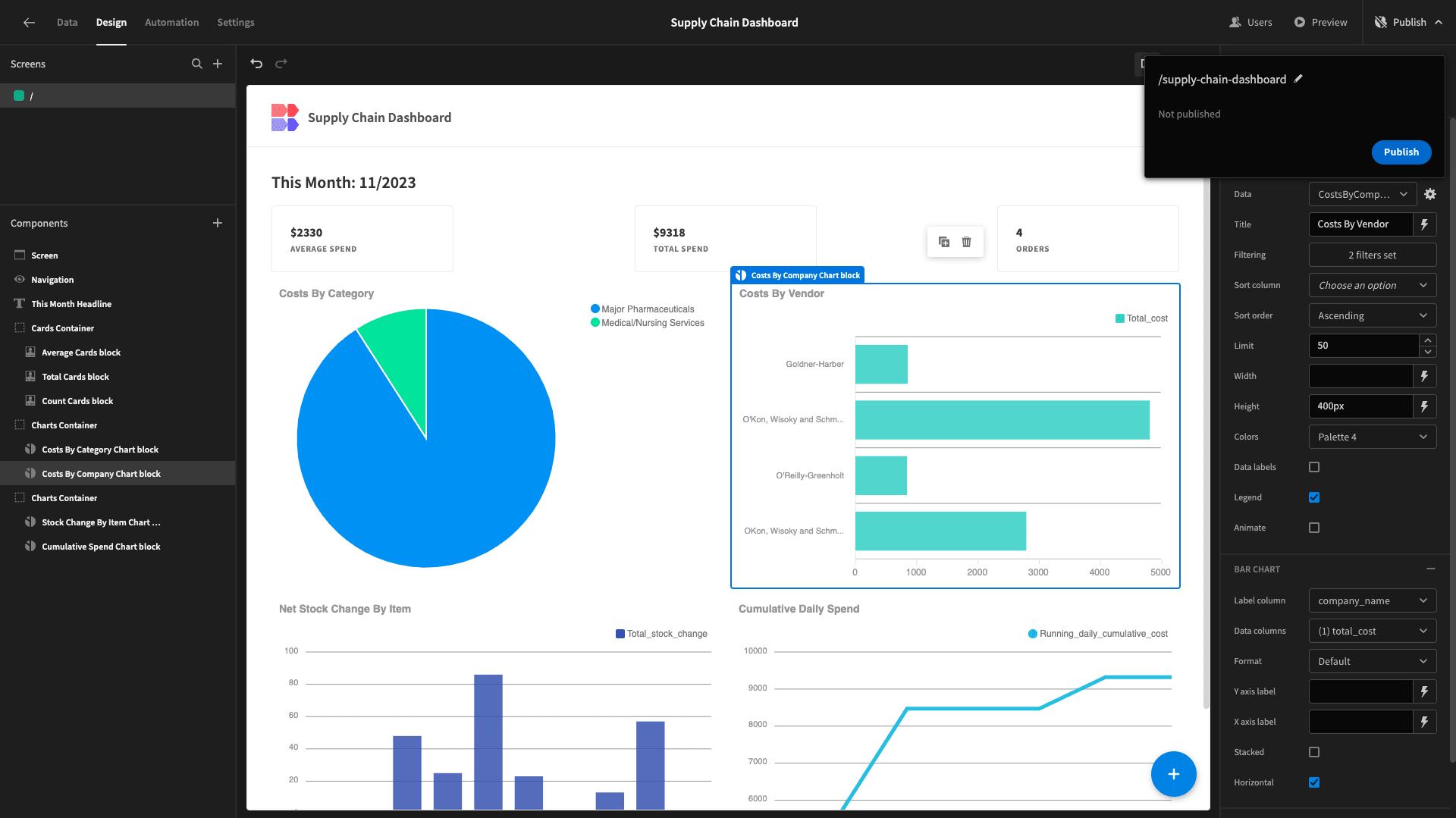Open bindings lightning icon for Y axis label
Image resolution: width=1456 pixels, height=818 pixels.
pyautogui.click(x=1425, y=691)
